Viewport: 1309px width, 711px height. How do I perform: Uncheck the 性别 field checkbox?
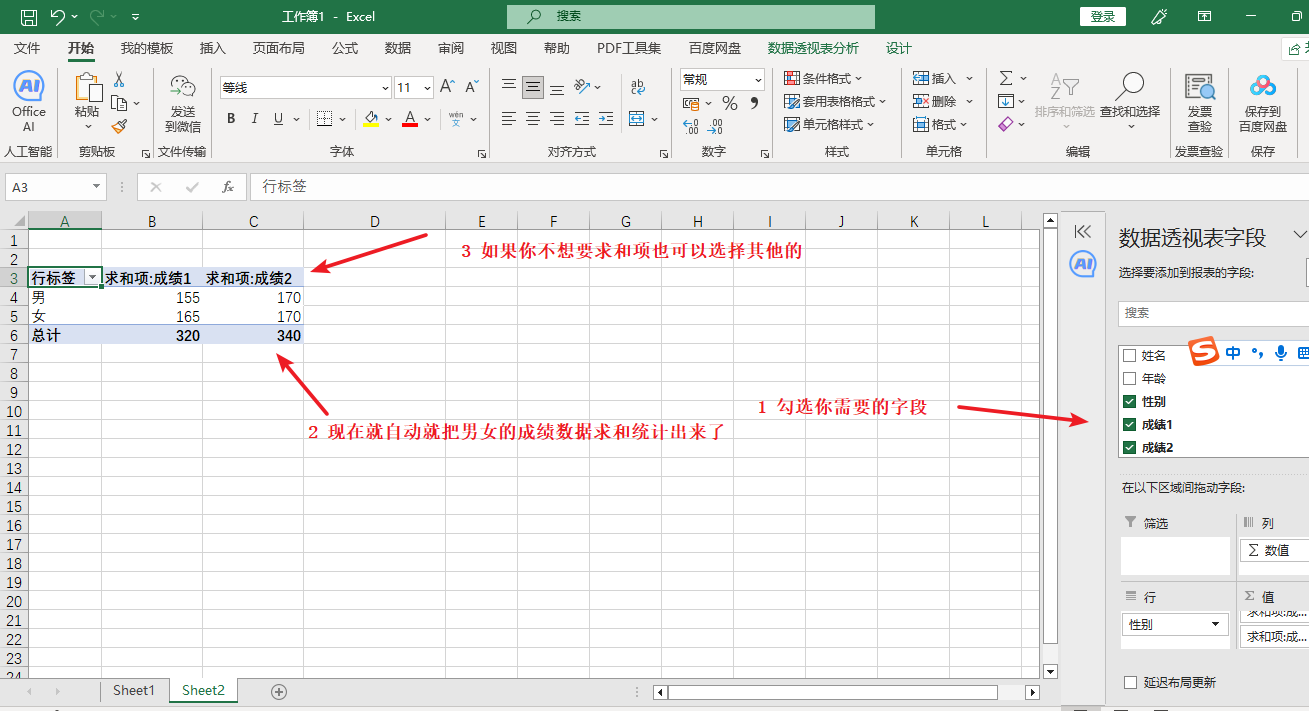pos(1128,402)
